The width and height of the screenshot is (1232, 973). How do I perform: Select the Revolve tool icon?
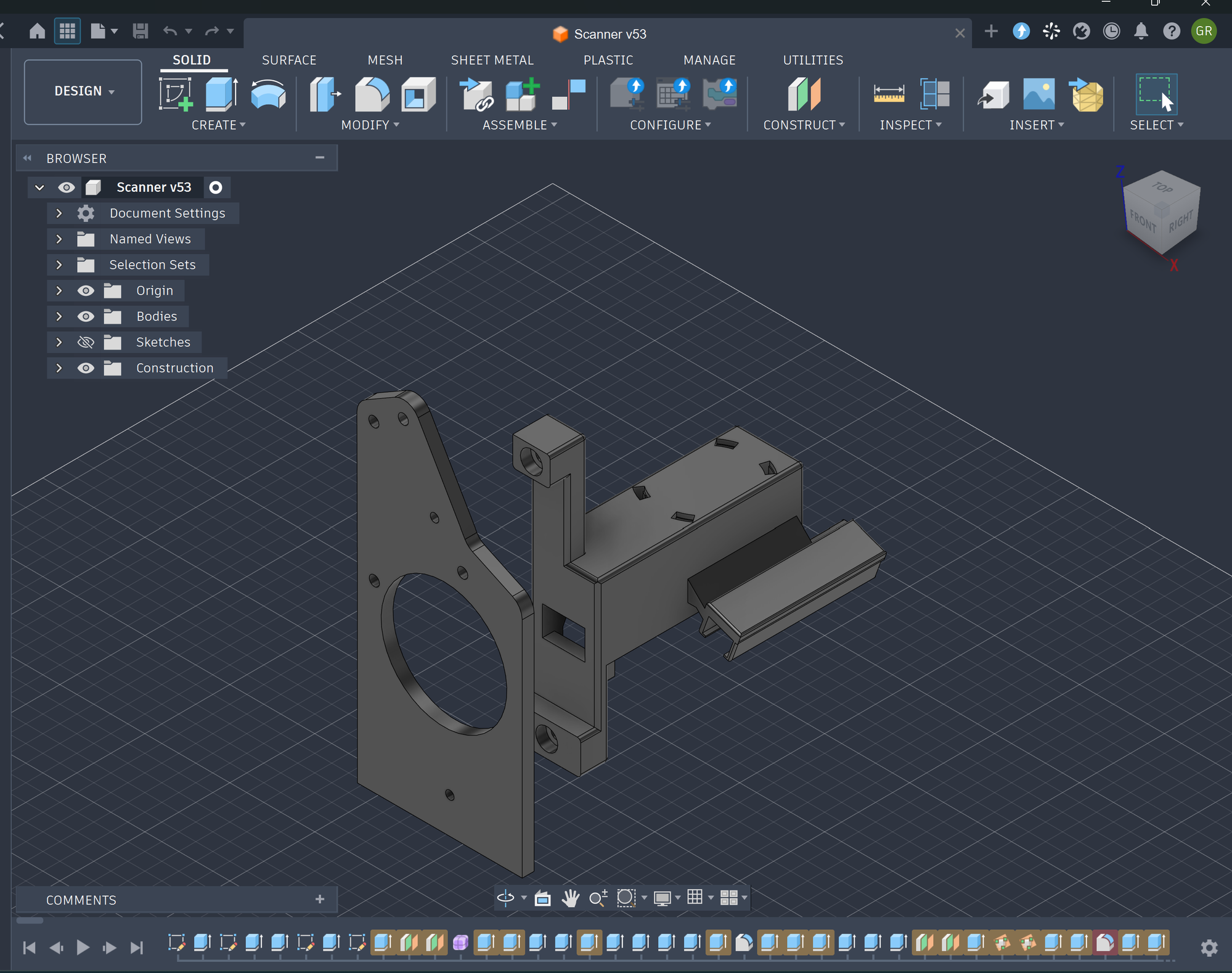268,94
